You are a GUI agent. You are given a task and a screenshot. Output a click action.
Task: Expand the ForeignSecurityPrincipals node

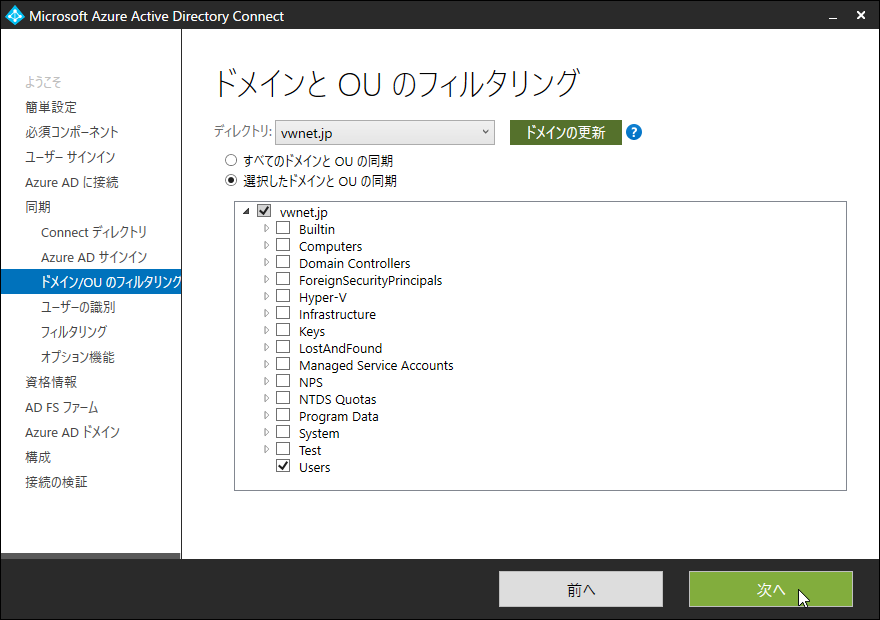point(267,279)
